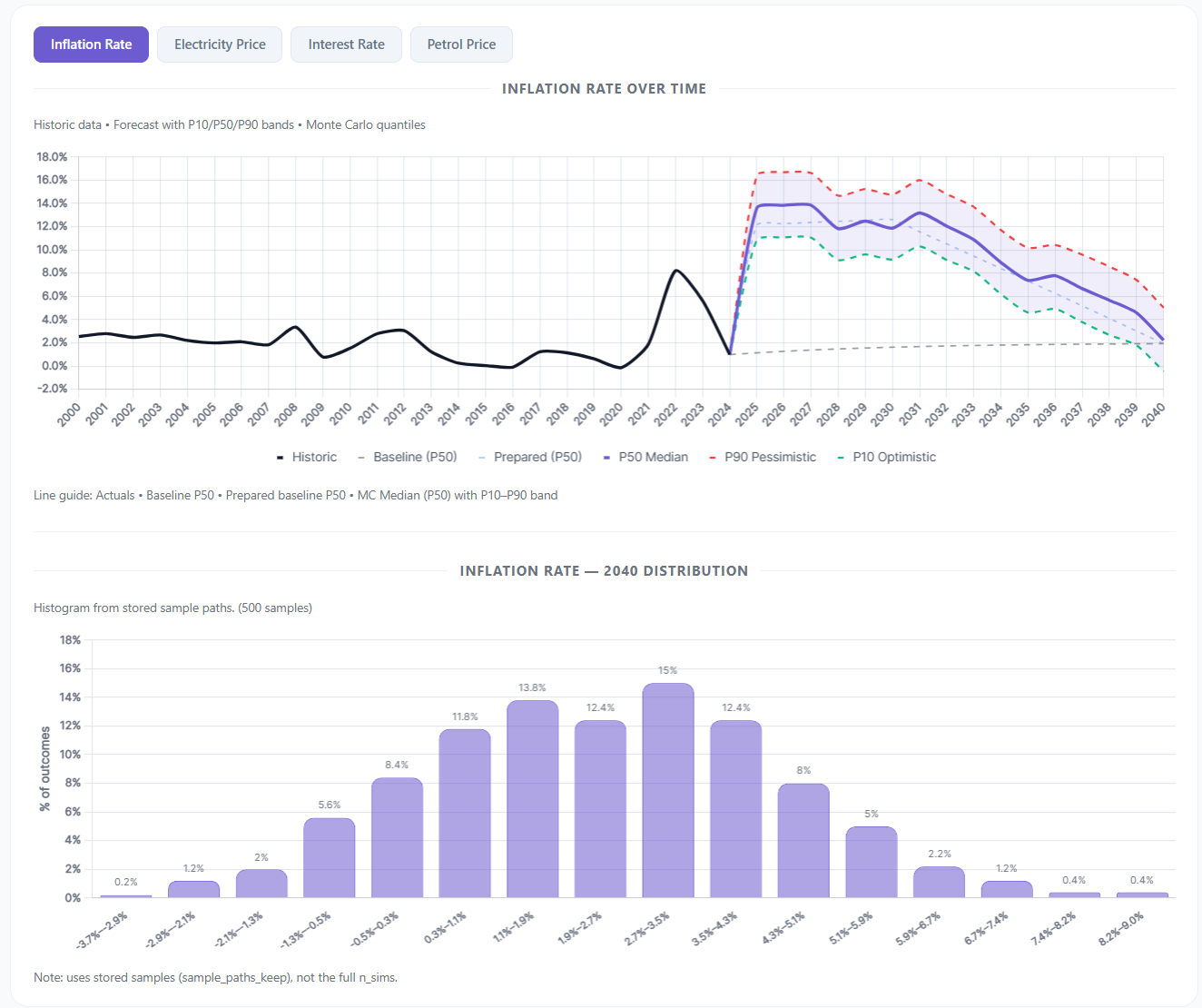Switch to the Electricity Price tab
Viewport: 1202px width, 1008px height.
(219, 44)
